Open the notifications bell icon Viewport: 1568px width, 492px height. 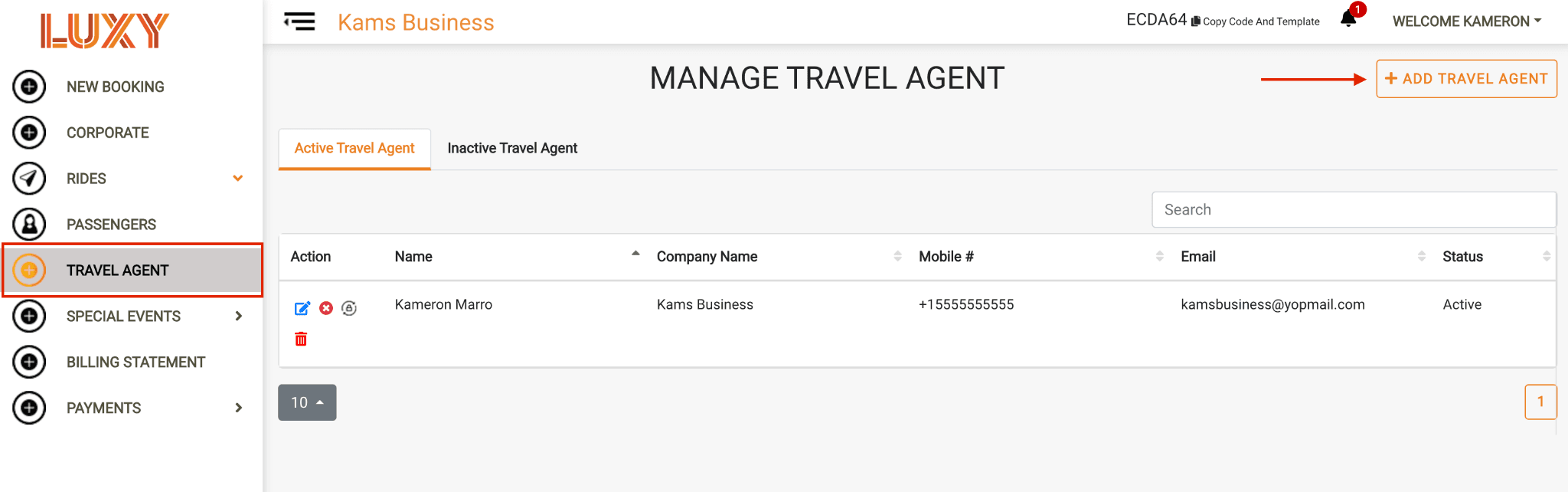(x=1348, y=19)
